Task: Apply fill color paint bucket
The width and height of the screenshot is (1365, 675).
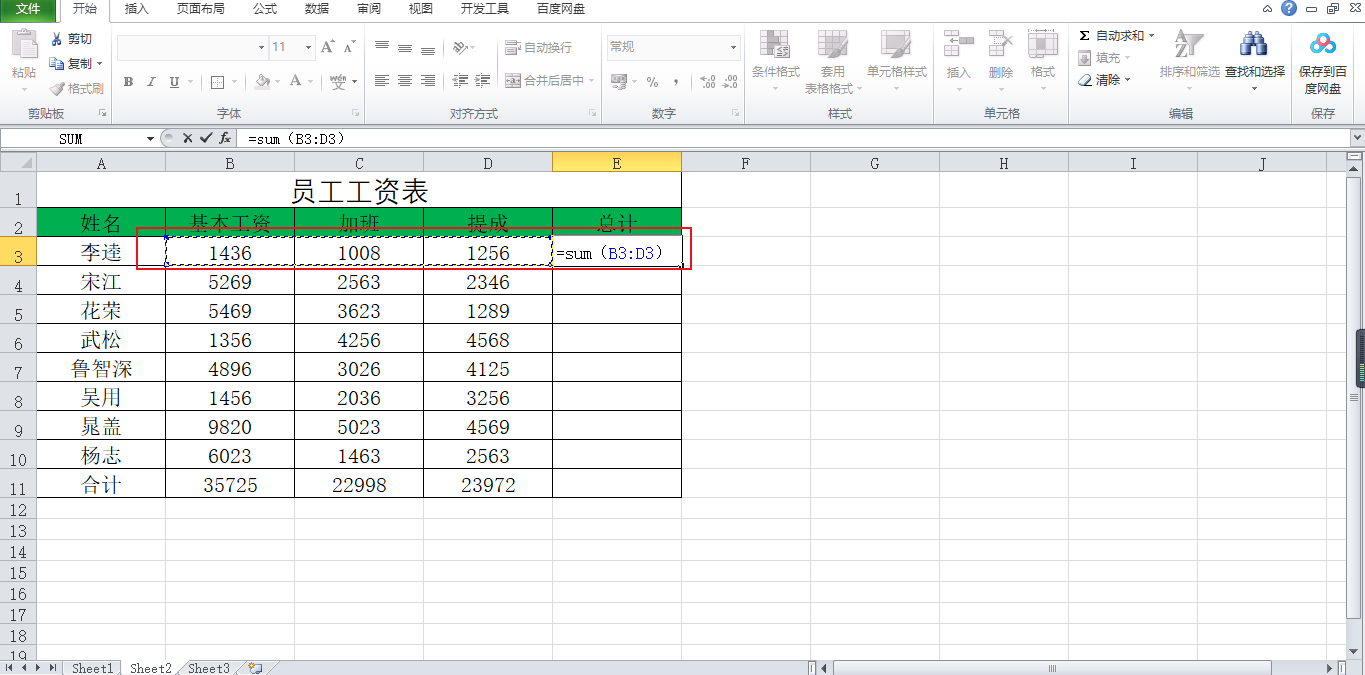Action: (x=262, y=82)
